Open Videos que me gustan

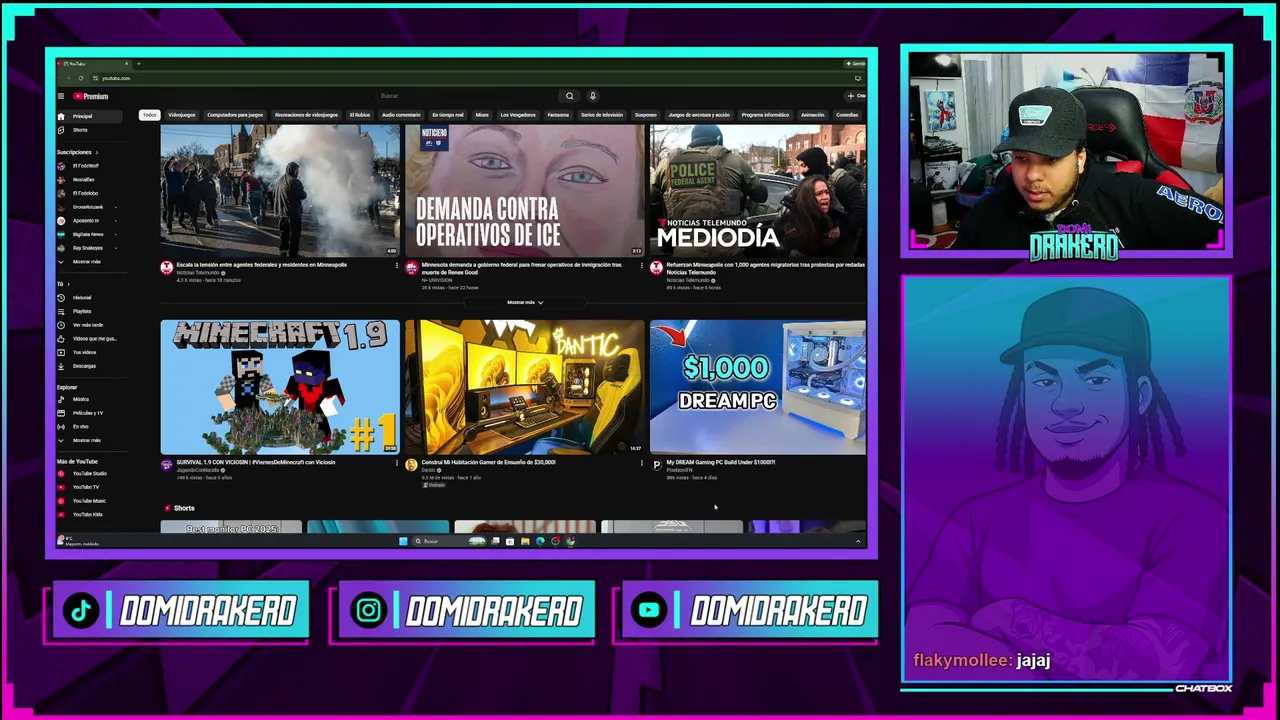89,339
